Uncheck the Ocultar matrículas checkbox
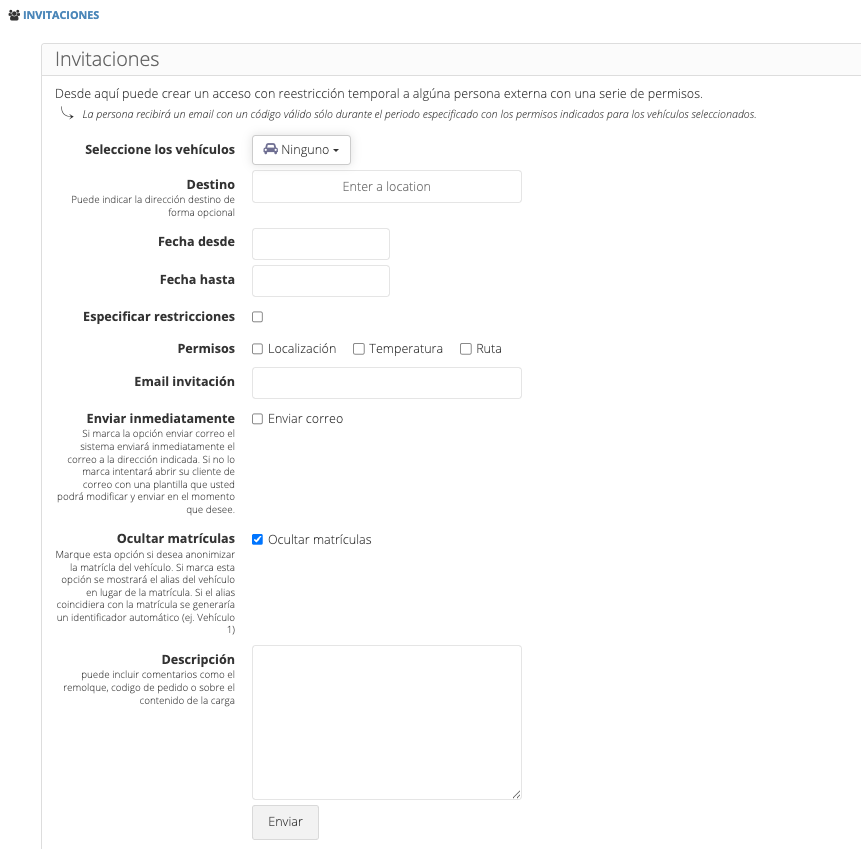Screen dimensions: 861x849 (258, 540)
